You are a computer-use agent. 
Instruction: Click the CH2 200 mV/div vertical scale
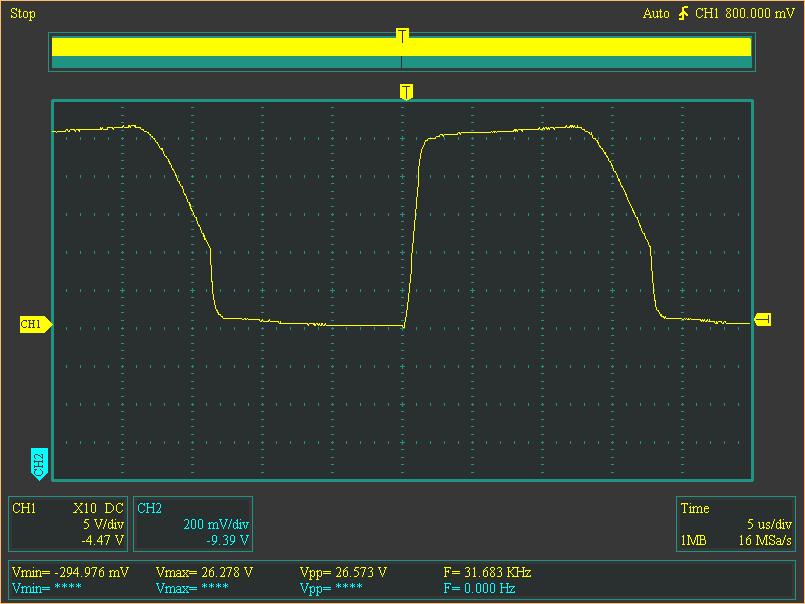coord(216,524)
